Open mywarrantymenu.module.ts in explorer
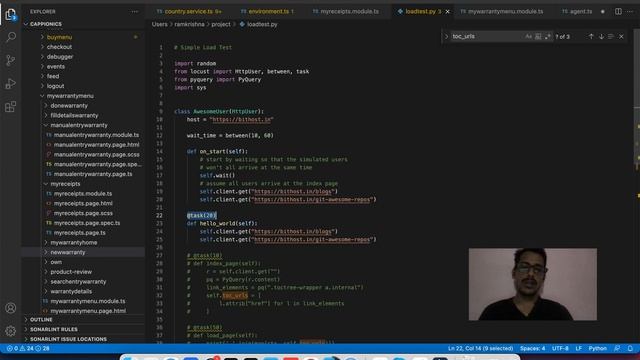The height and width of the screenshot is (360, 640). (x=88, y=301)
